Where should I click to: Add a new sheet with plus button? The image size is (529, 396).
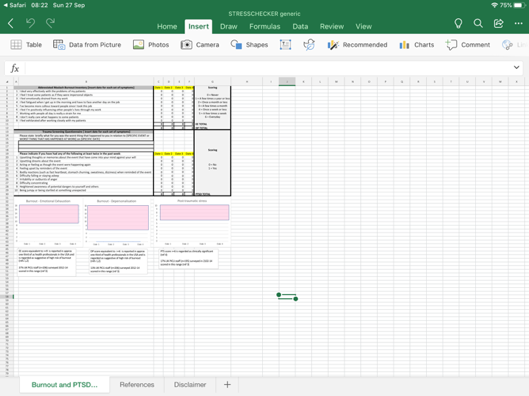[227, 385]
